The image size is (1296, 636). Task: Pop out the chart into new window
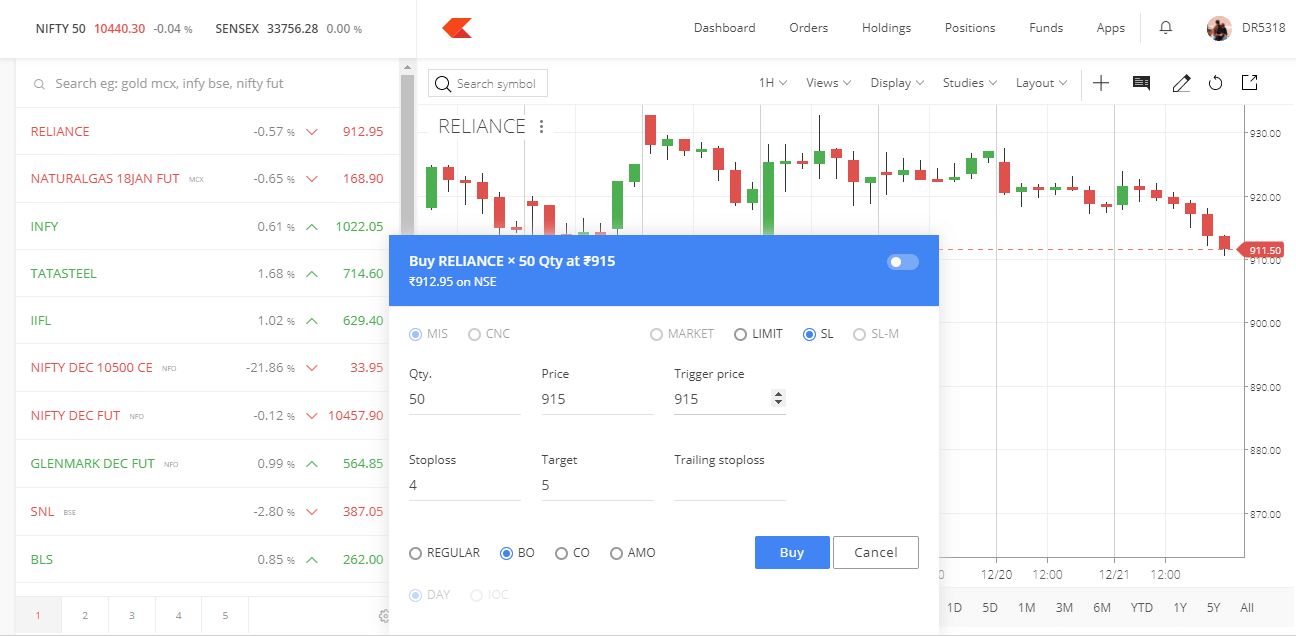[x=1249, y=82]
